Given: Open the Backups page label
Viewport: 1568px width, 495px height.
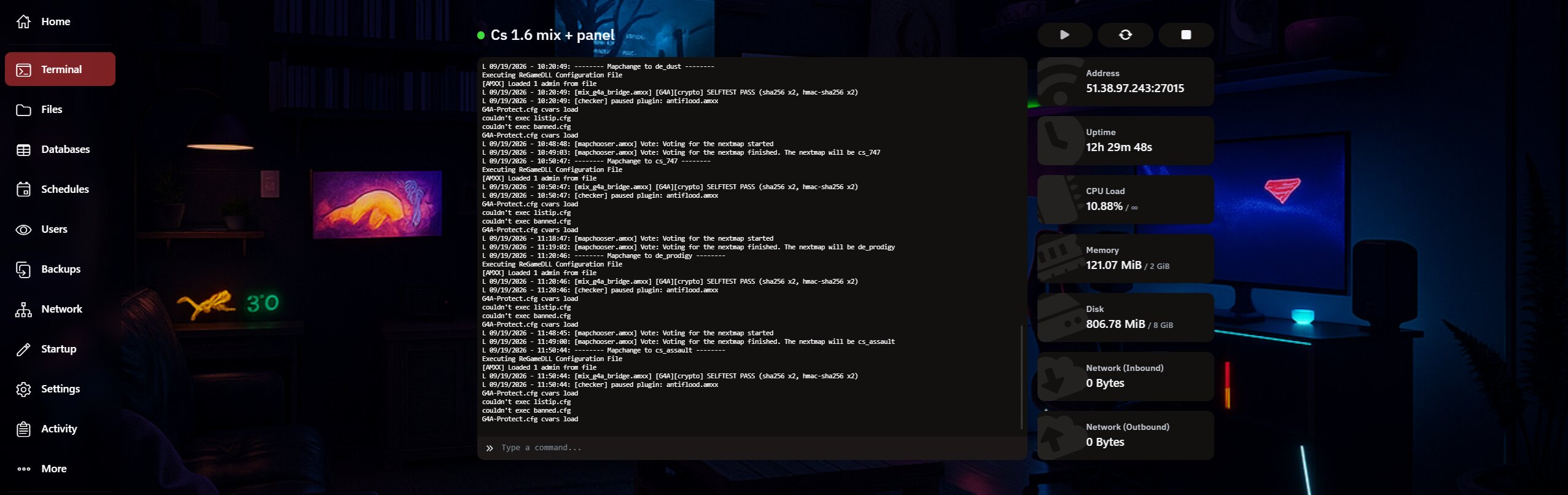Looking at the screenshot, I should tap(61, 269).
